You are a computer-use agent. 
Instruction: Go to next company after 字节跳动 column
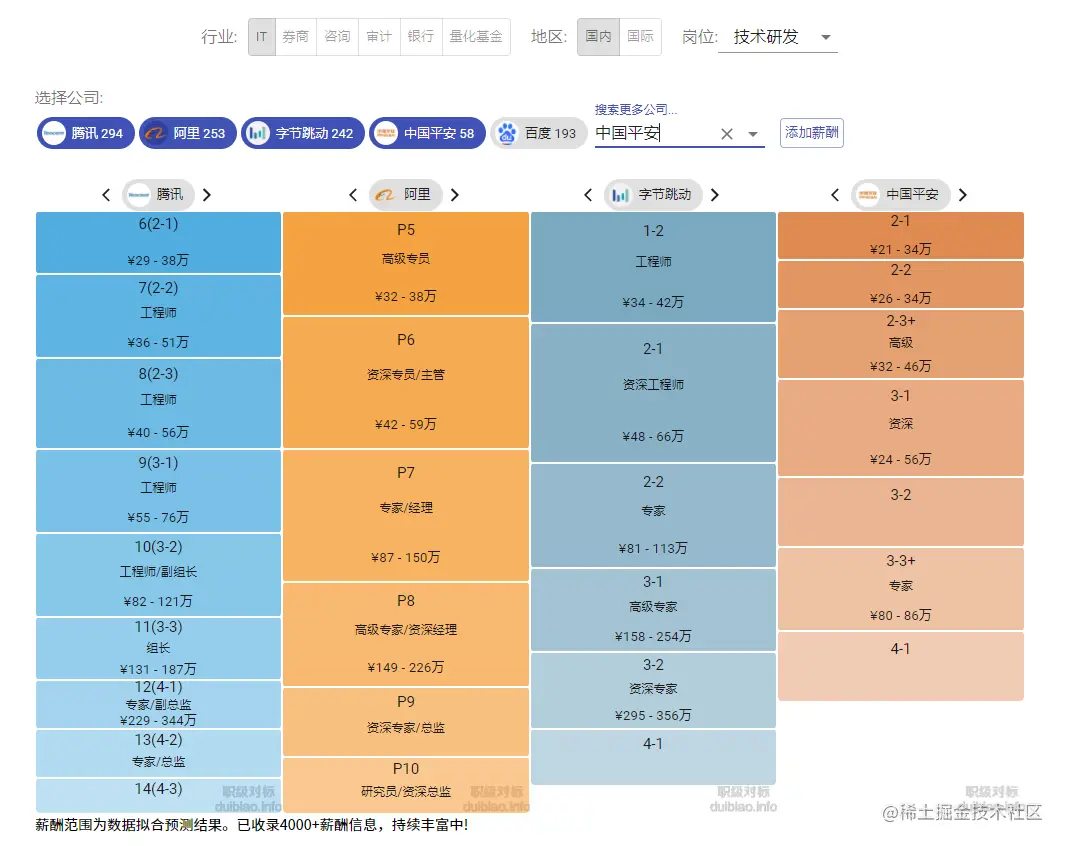(x=715, y=195)
